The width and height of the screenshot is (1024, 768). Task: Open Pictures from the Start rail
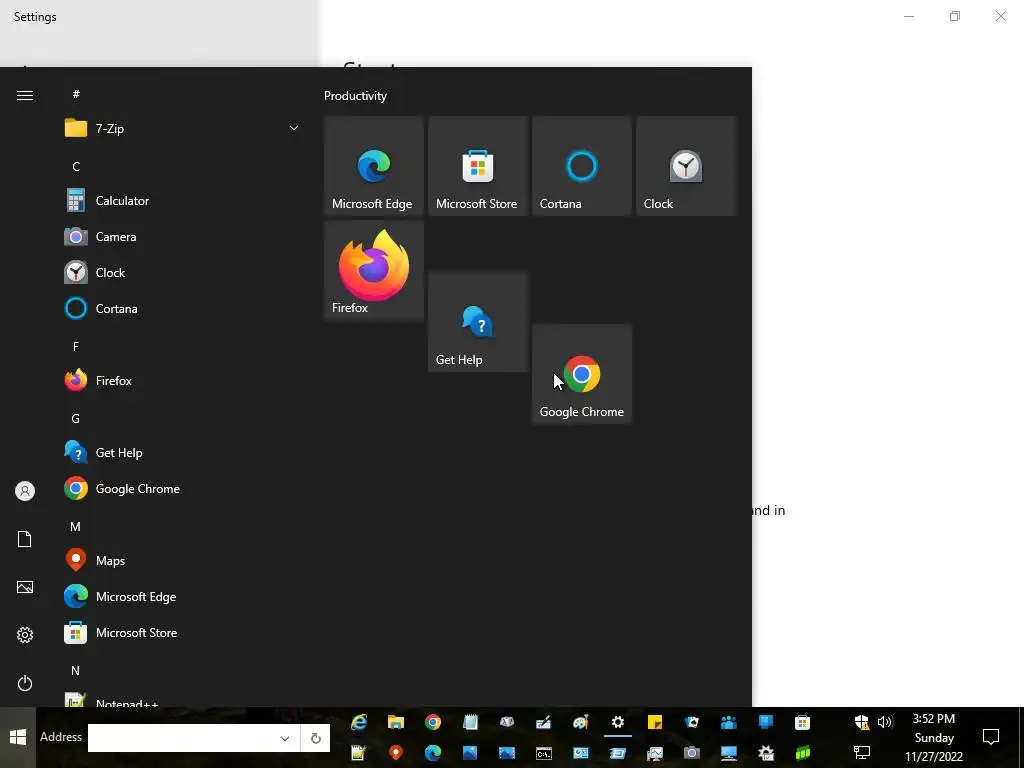pyautogui.click(x=25, y=587)
